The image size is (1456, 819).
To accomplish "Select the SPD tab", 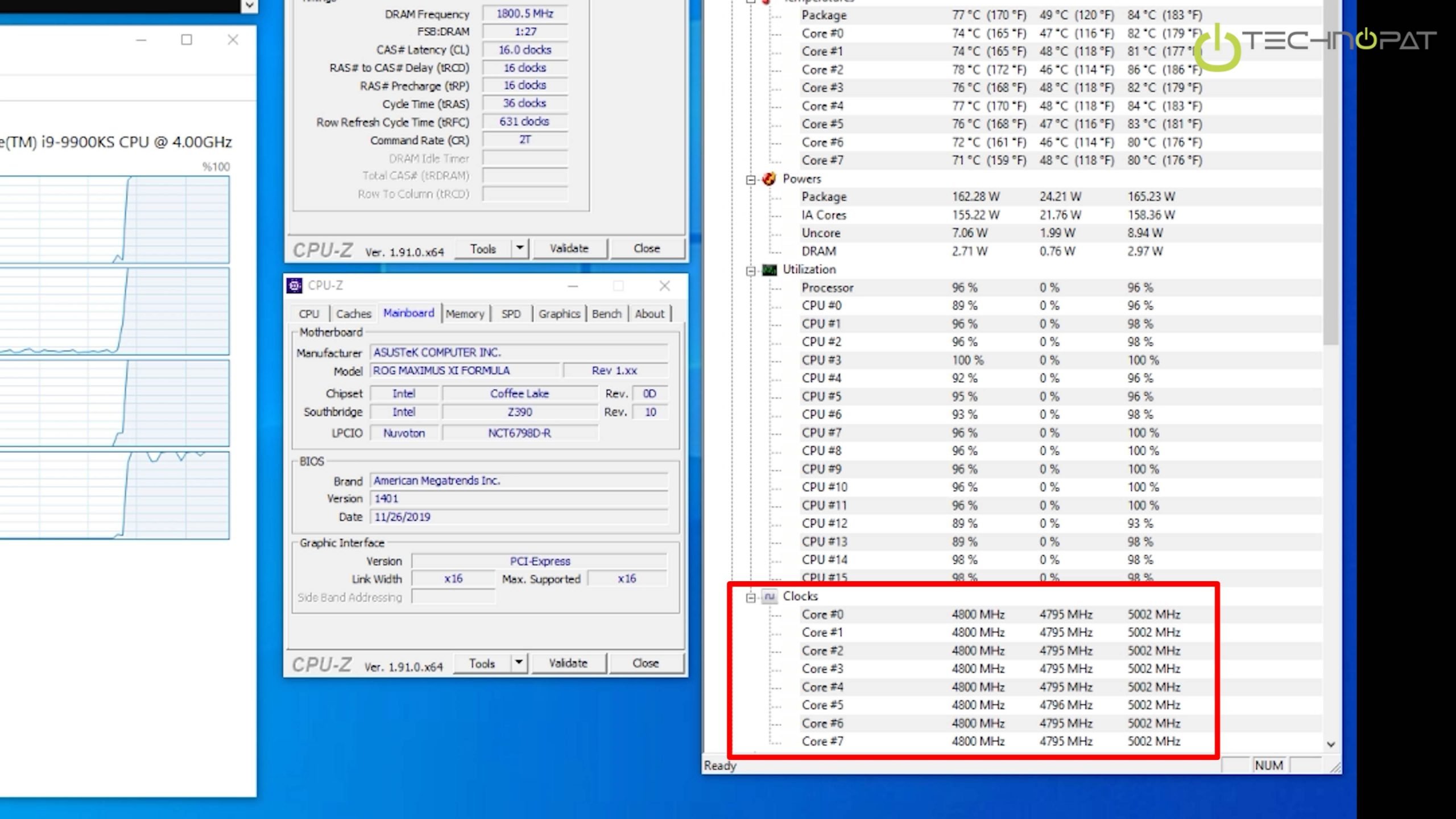I will (x=511, y=314).
